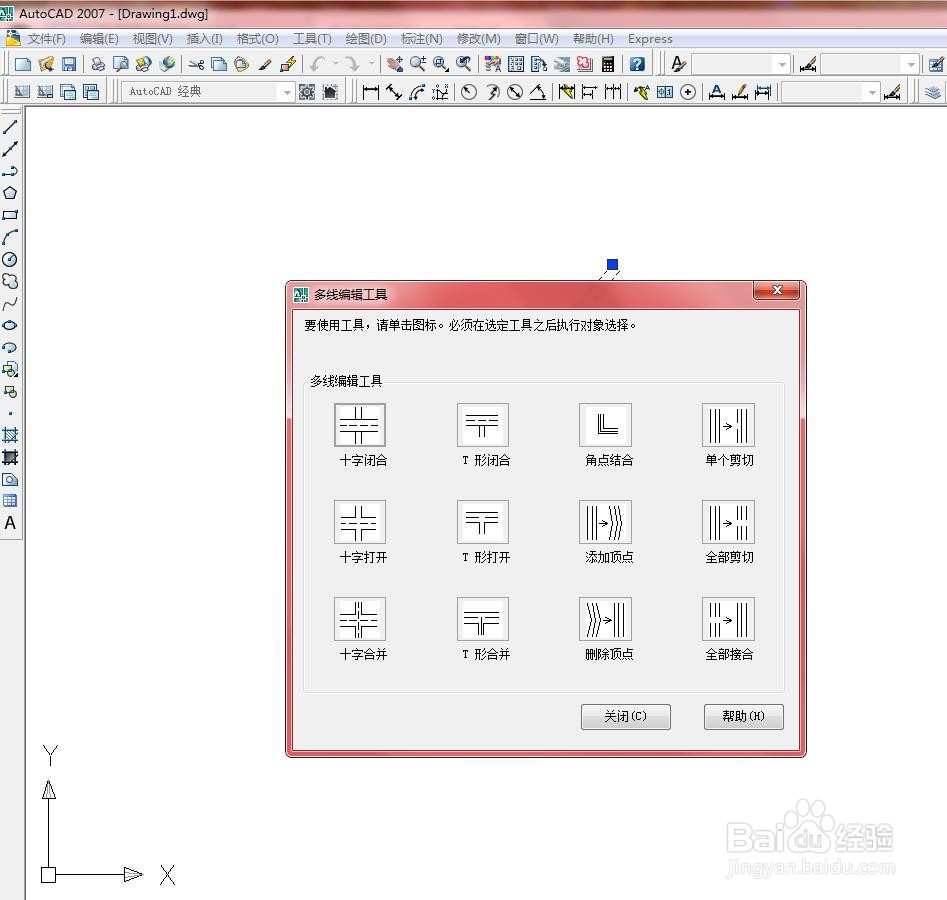Click the Match Properties brush icon

265,63
